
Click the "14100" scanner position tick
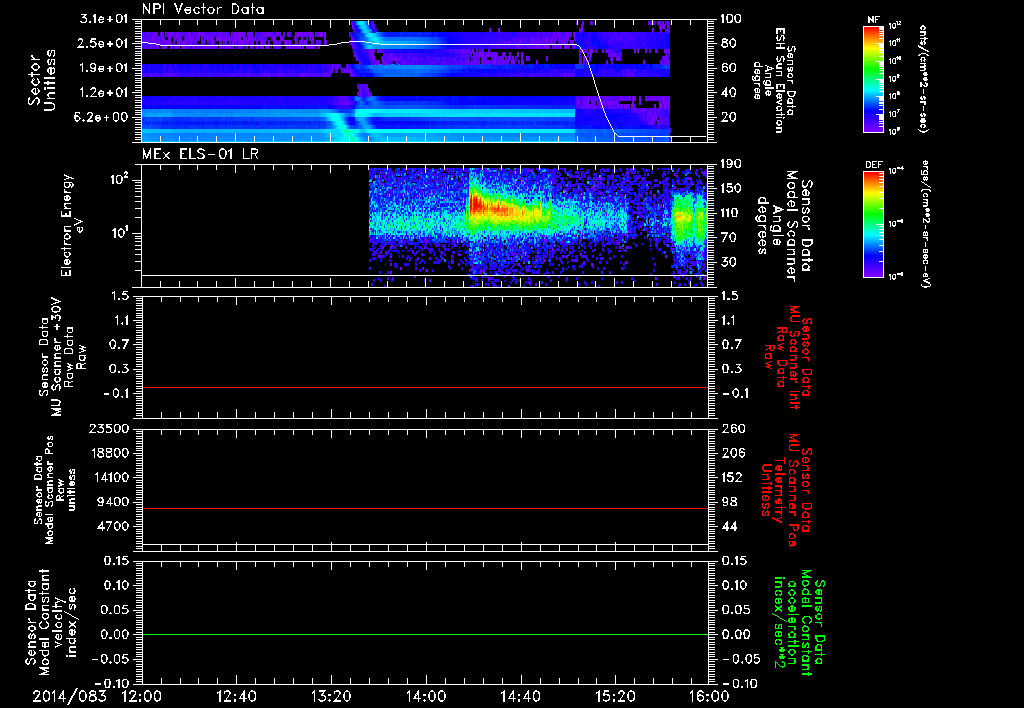tap(110, 477)
